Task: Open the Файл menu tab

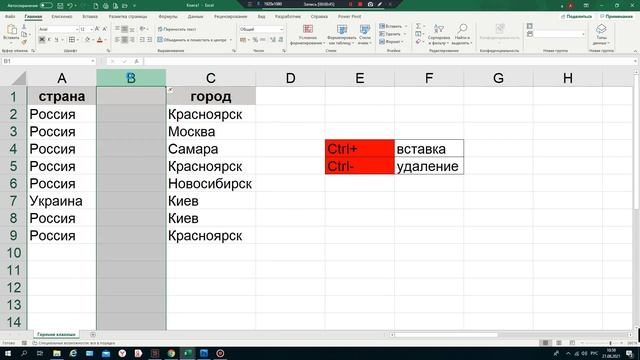Action: point(10,17)
